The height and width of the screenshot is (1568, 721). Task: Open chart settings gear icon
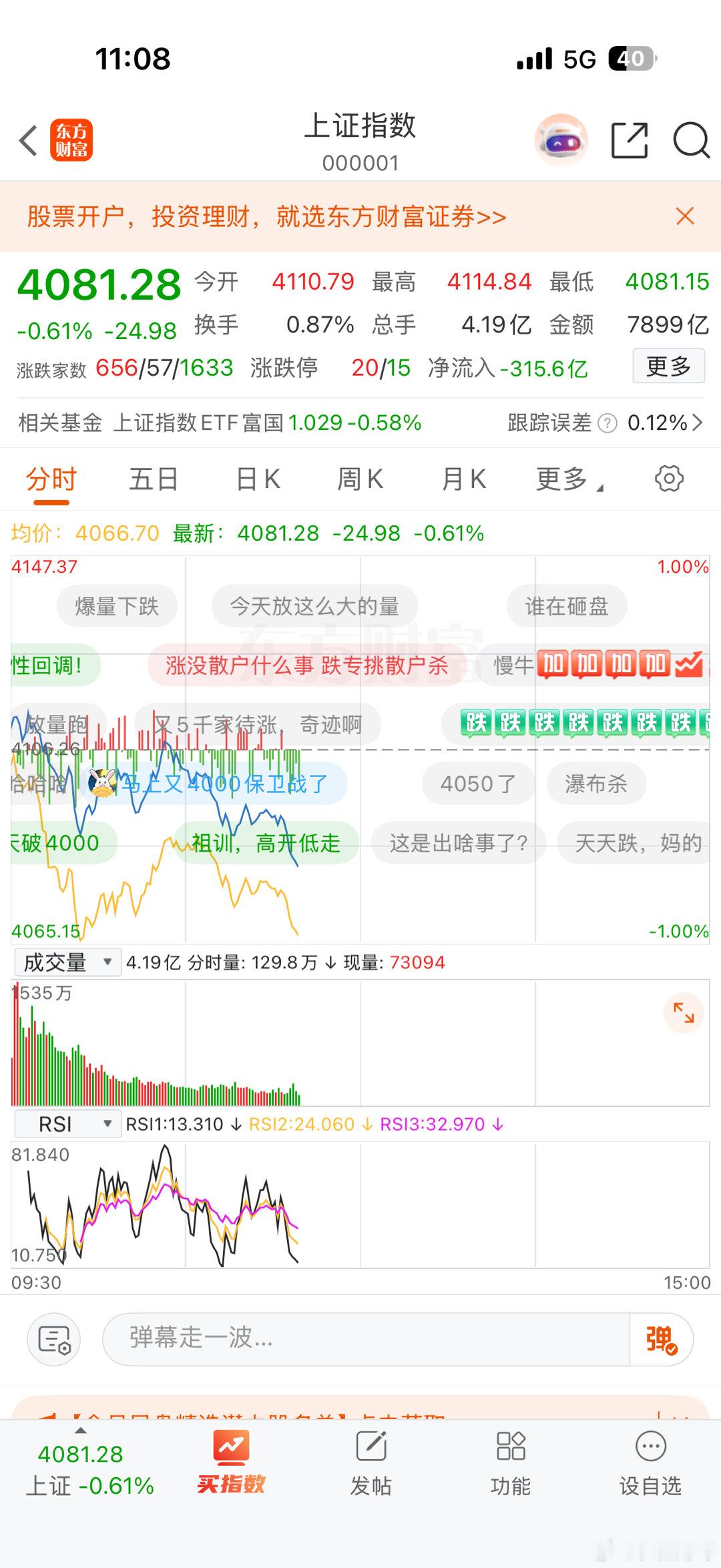(669, 479)
